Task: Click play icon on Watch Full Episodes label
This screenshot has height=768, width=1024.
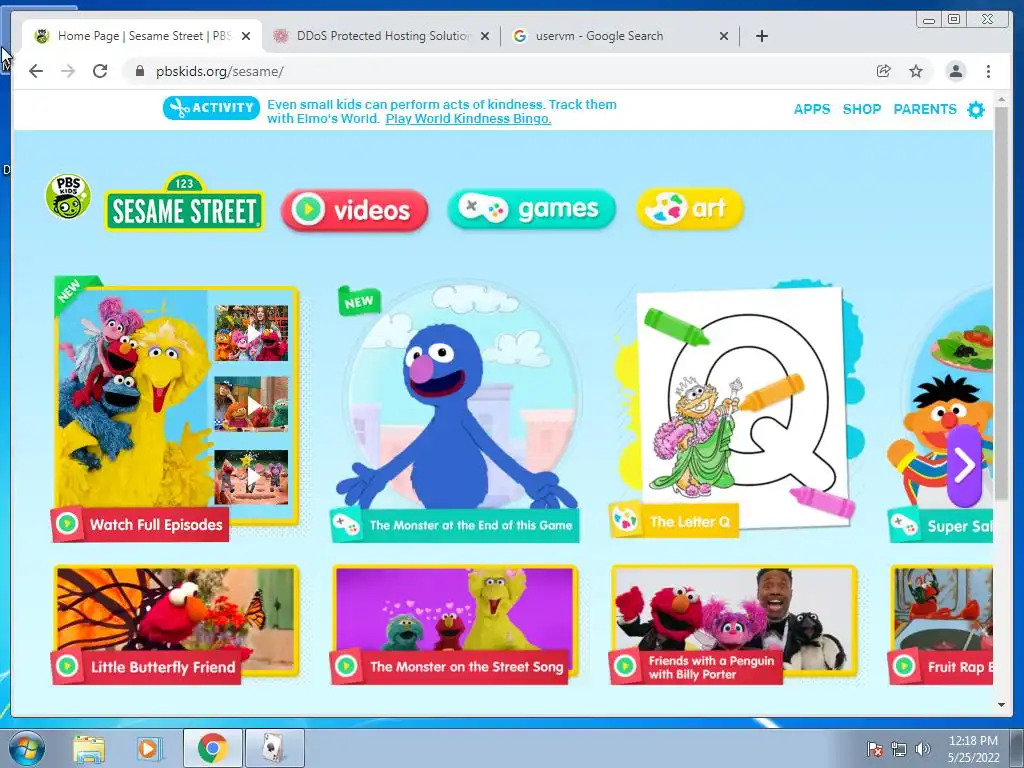Action: coord(67,524)
